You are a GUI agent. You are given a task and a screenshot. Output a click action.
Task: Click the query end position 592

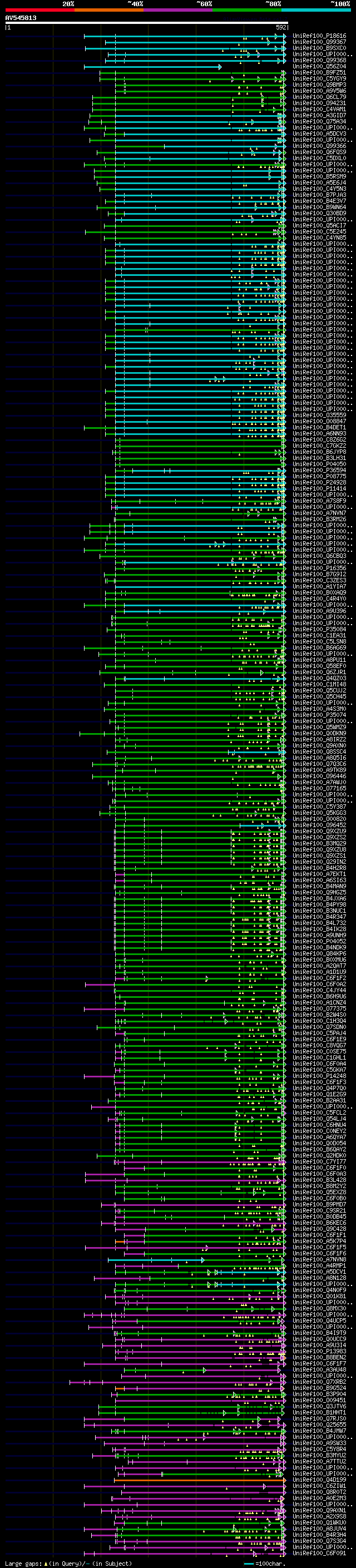280,27
